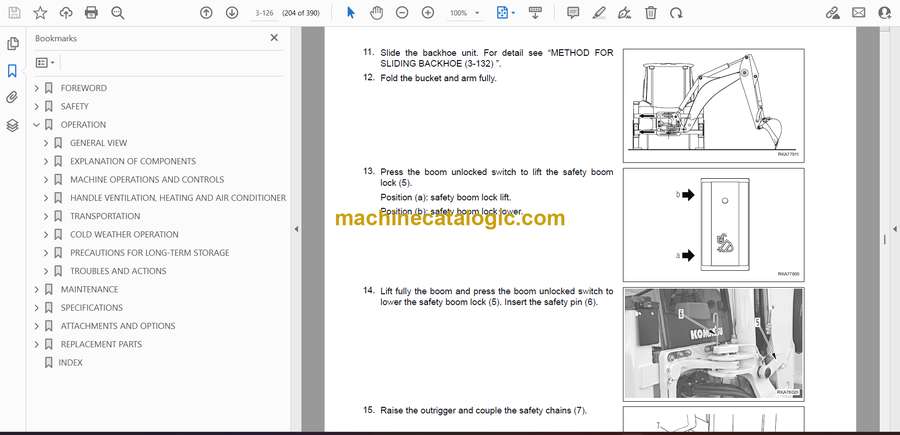The height and width of the screenshot is (435, 900).
Task: Collapse left navigation pane arrow
Action: point(296,229)
